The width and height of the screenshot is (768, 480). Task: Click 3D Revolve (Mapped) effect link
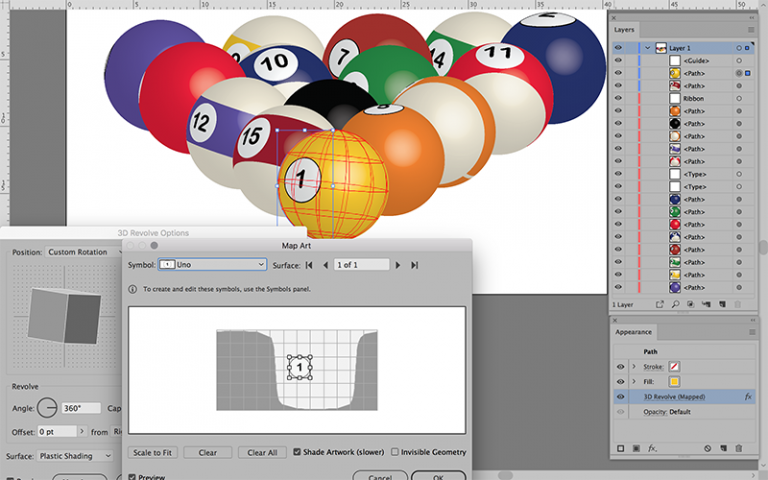coord(674,397)
